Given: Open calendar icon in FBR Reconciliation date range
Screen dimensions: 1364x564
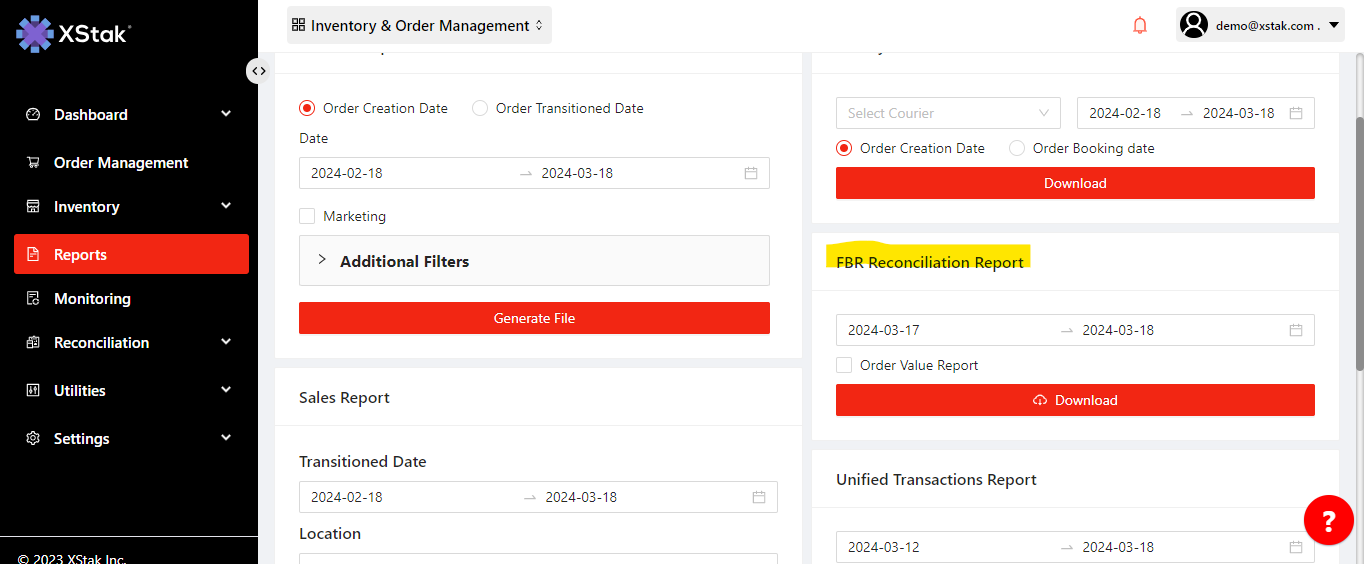Looking at the screenshot, I should pos(1296,330).
